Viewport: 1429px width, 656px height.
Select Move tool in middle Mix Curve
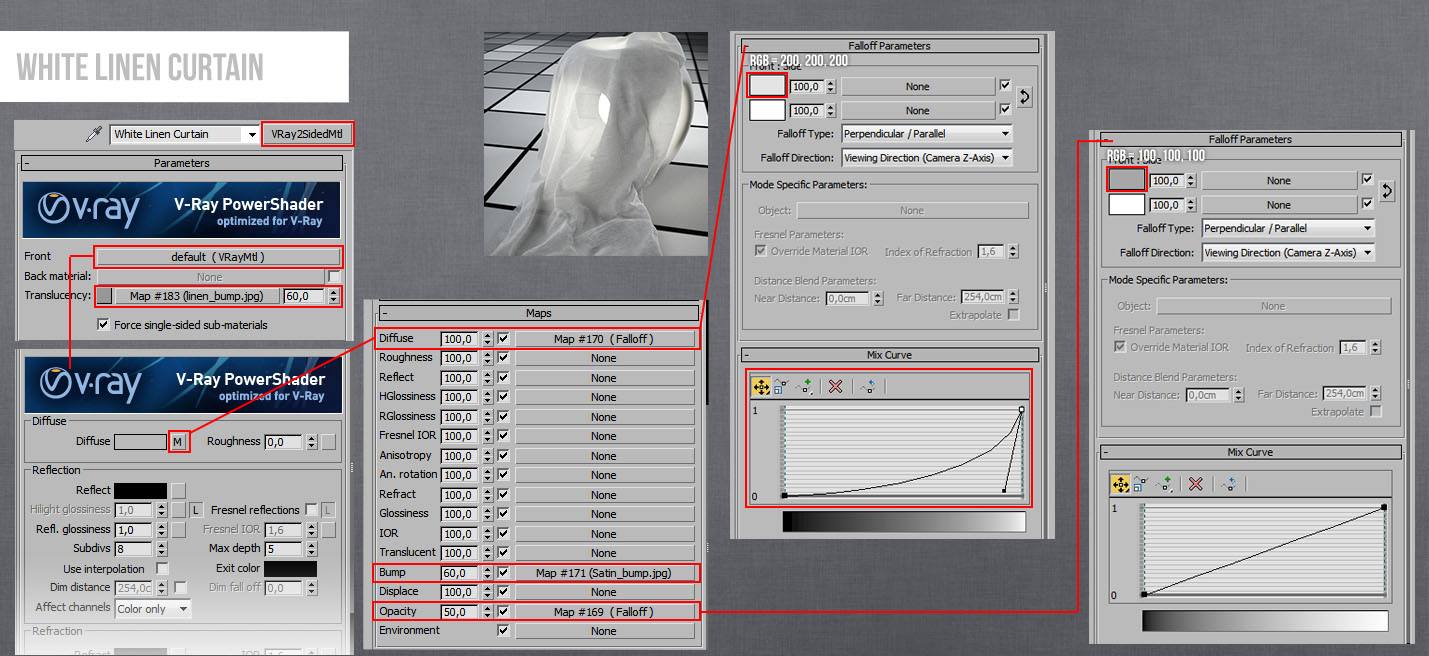coord(760,386)
